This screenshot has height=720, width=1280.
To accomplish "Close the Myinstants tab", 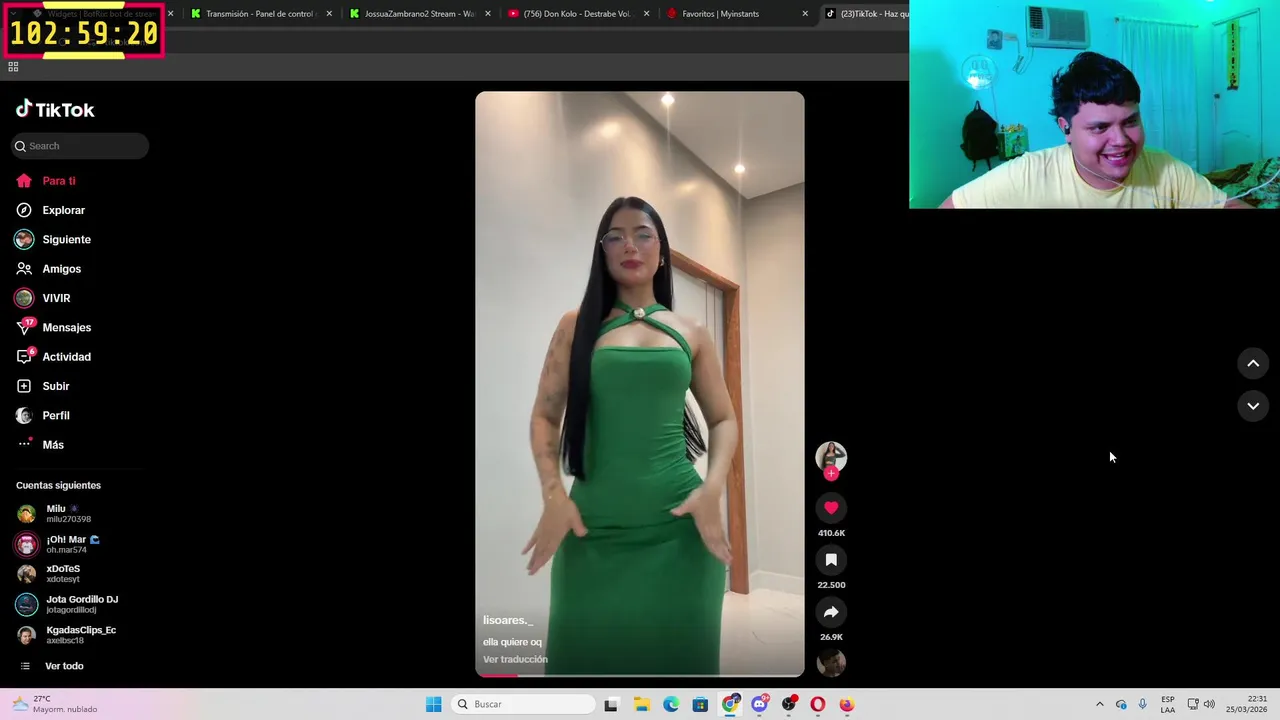I will pos(805,14).
